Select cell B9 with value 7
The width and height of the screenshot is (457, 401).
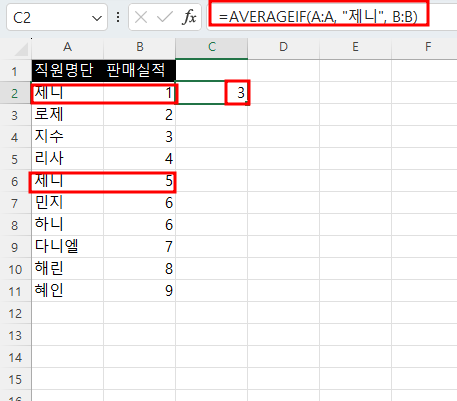[x=140, y=247]
